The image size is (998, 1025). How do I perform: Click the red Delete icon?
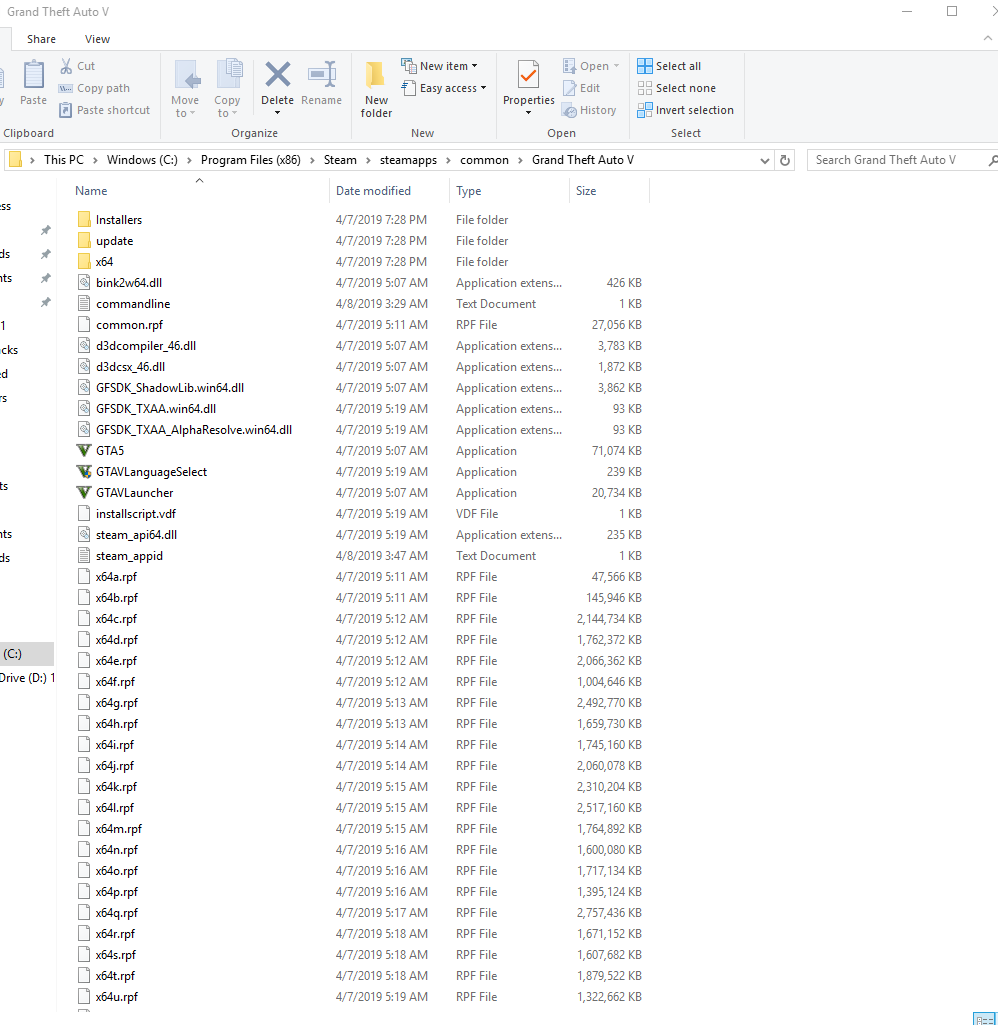click(x=277, y=75)
